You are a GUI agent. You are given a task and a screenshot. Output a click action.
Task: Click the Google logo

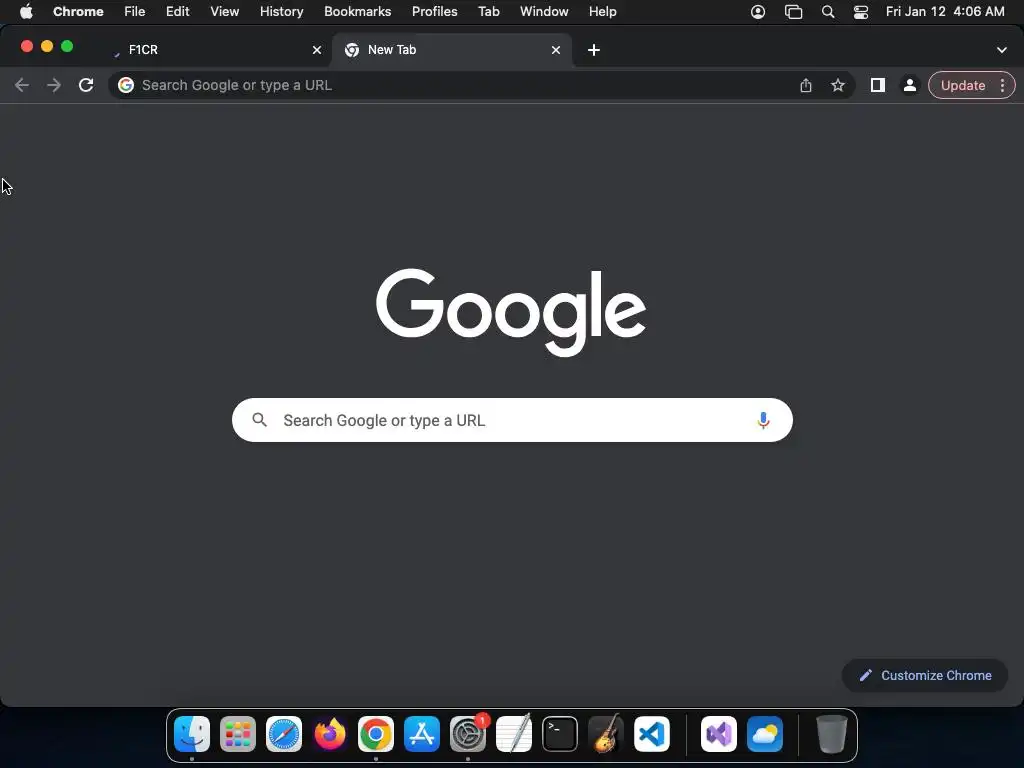(x=511, y=313)
